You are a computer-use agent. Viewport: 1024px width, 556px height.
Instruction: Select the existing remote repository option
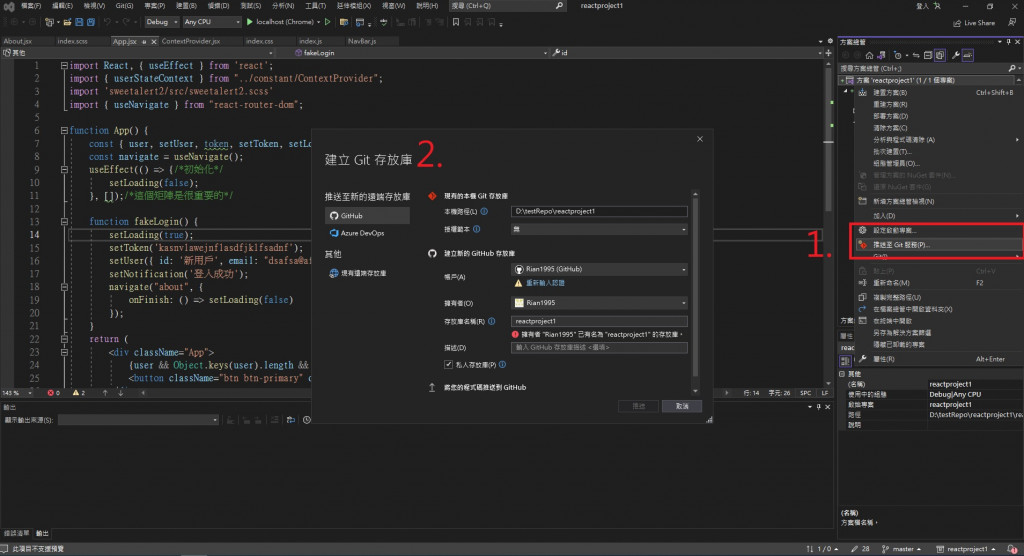click(x=359, y=273)
